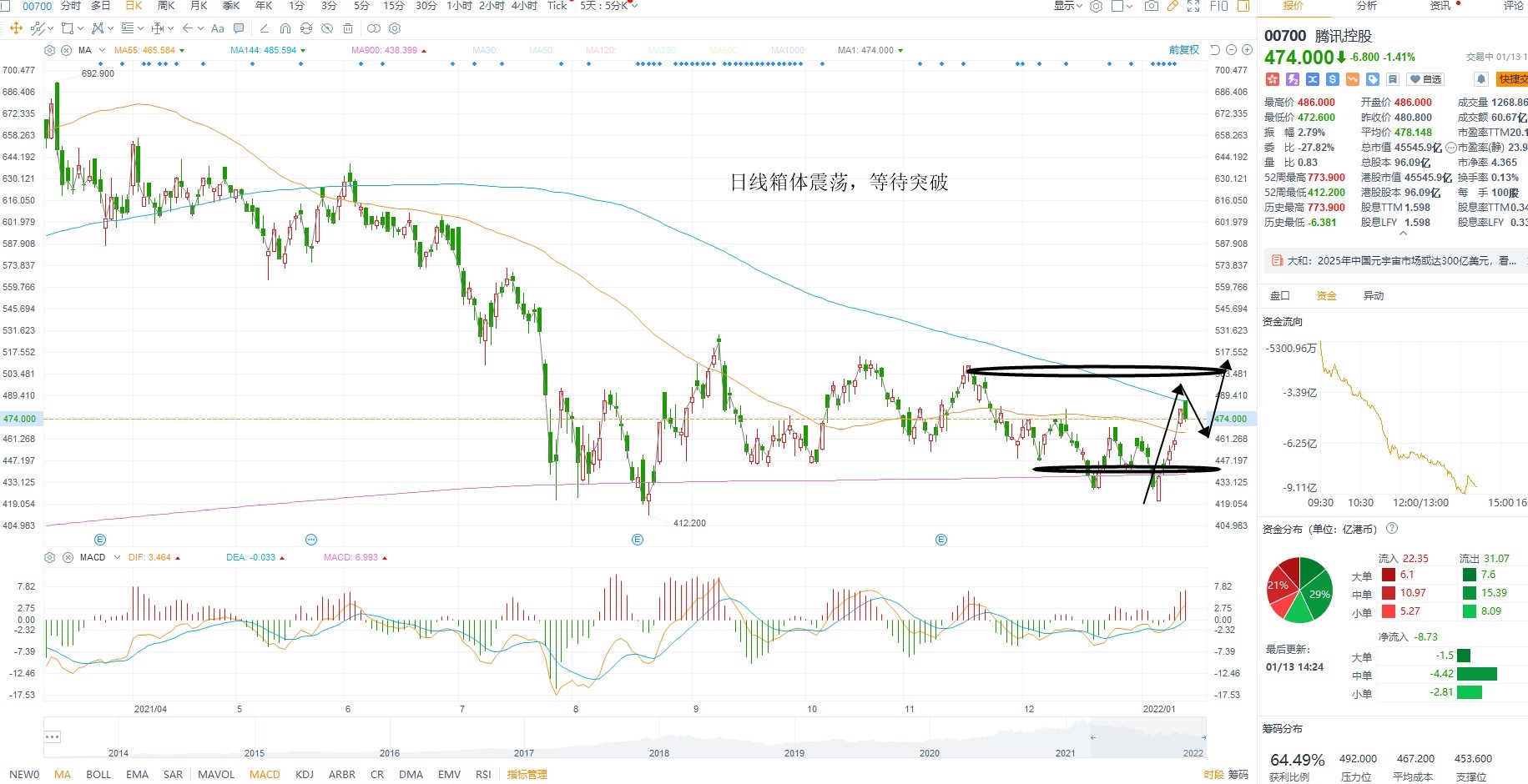Click the purple lightning badge icon
The image size is (1528, 784).
click(1293, 79)
